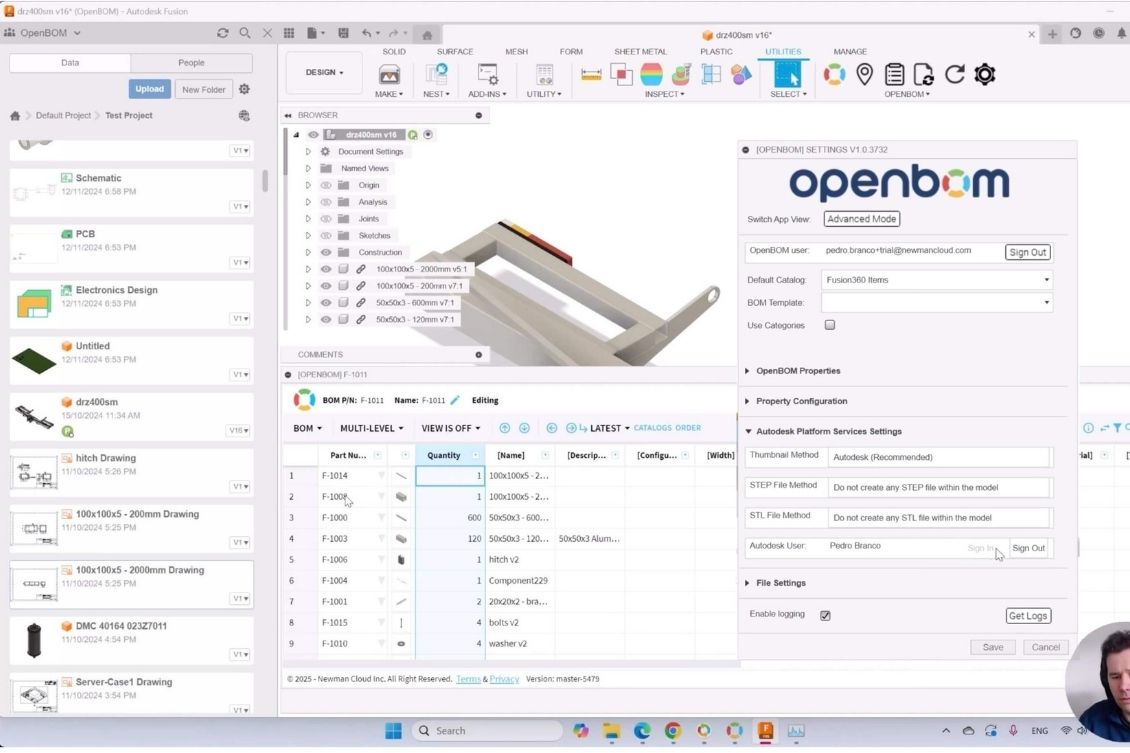Screen dimensions: 1130x753
Task: Click the Quantity cell of row F-1014
Action: (450, 476)
